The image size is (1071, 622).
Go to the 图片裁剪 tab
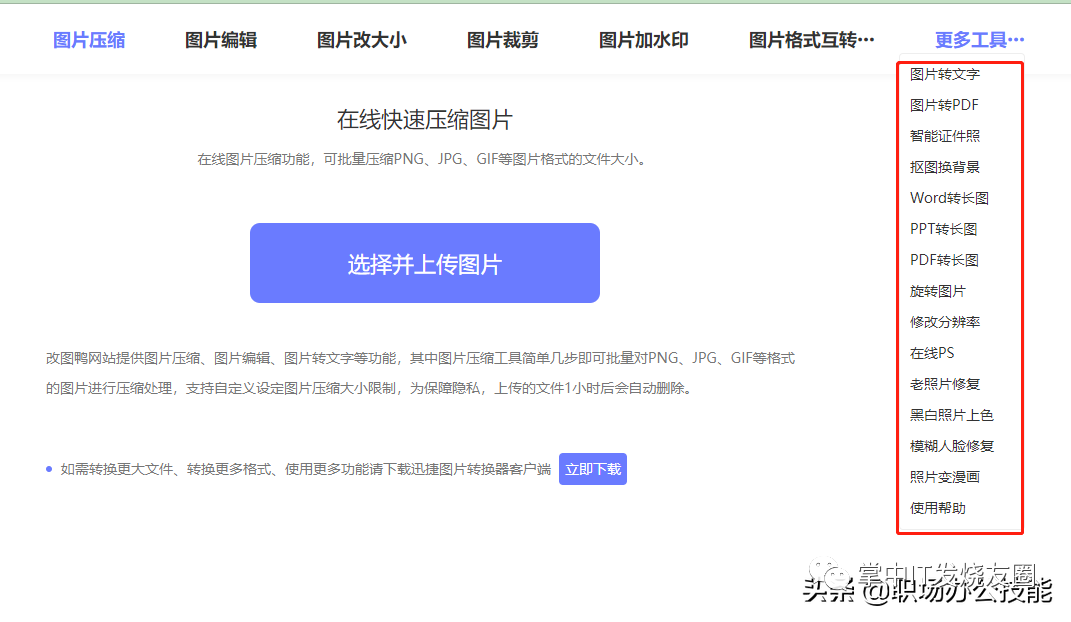pyautogui.click(x=503, y=40)
